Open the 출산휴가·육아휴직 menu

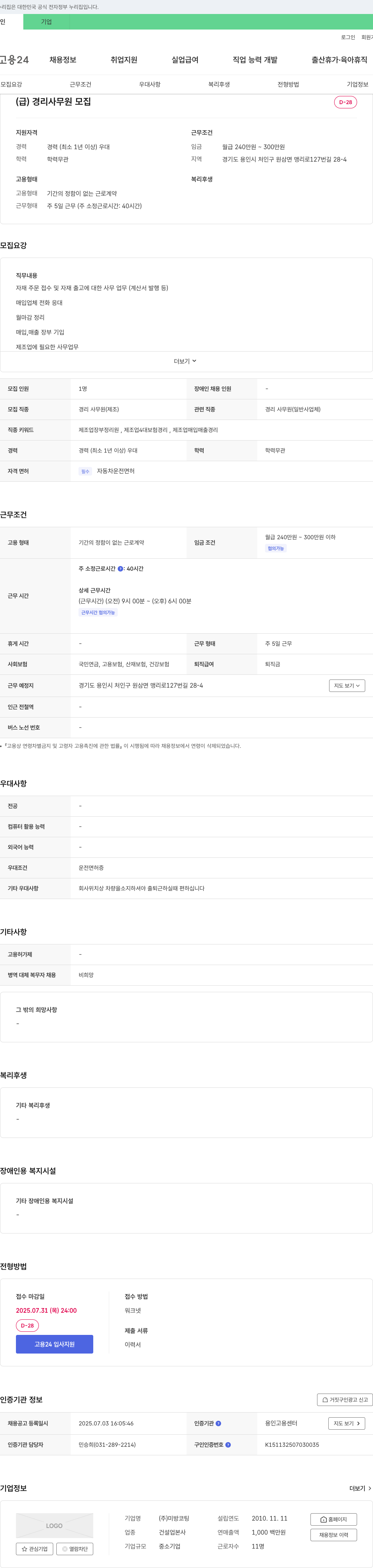340,60
